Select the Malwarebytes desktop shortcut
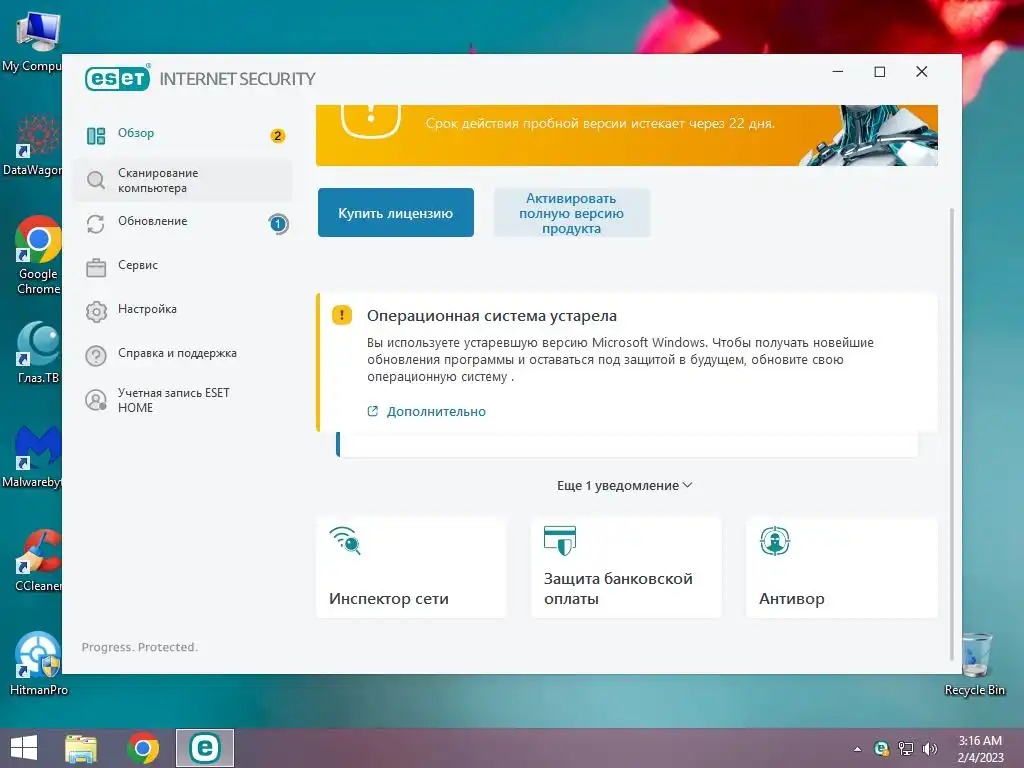 31,456
